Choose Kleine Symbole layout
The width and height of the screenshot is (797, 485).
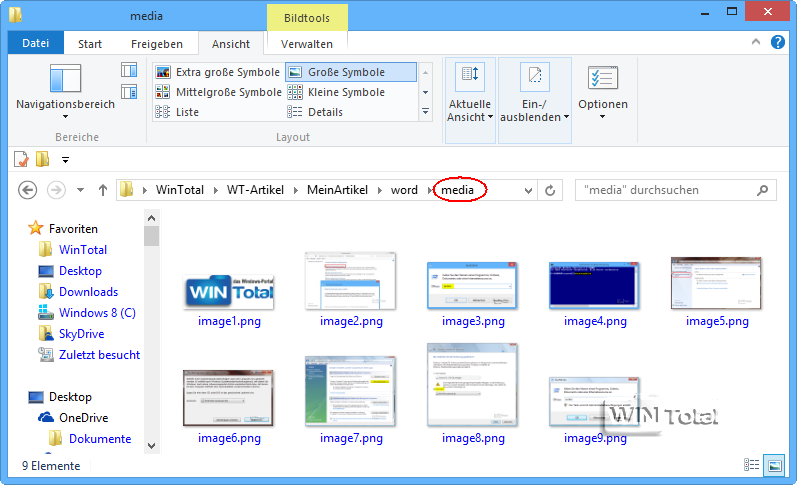click(336, 92)
